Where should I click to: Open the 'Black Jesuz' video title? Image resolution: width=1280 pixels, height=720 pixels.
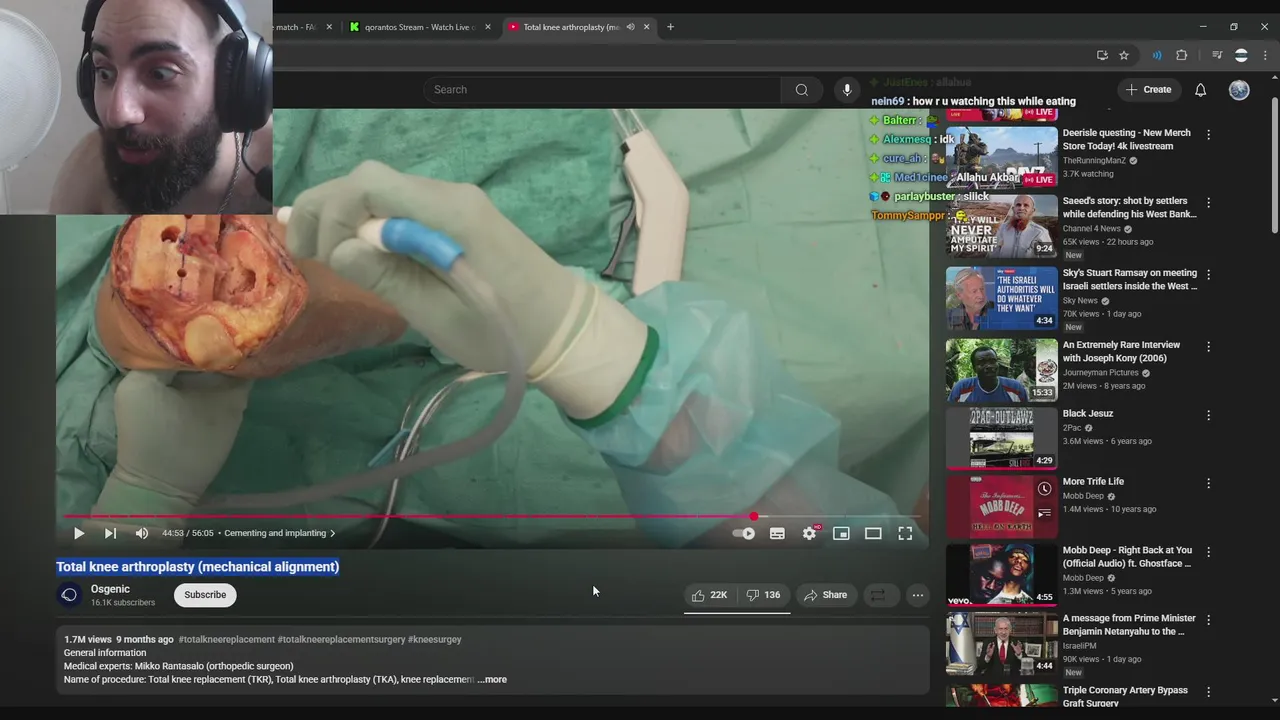[x=1088, y=413]
